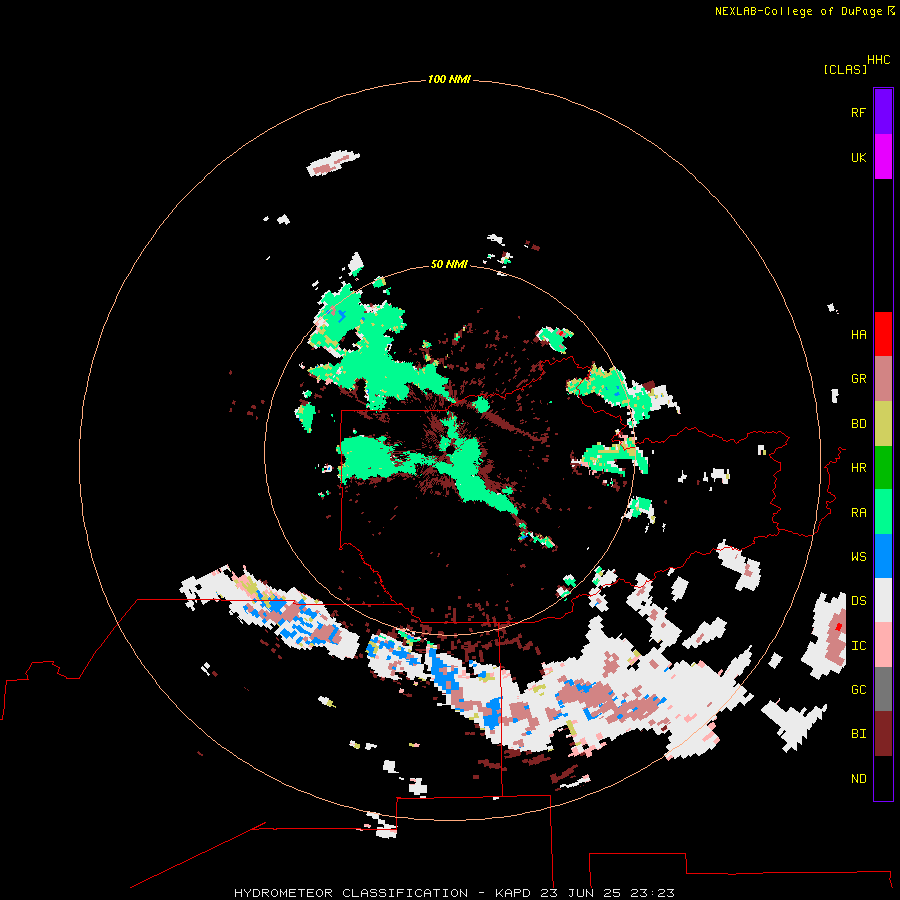Viewport: 900px width, 900px height.
Task: Click the RA legend label
Action: [859, 513]
